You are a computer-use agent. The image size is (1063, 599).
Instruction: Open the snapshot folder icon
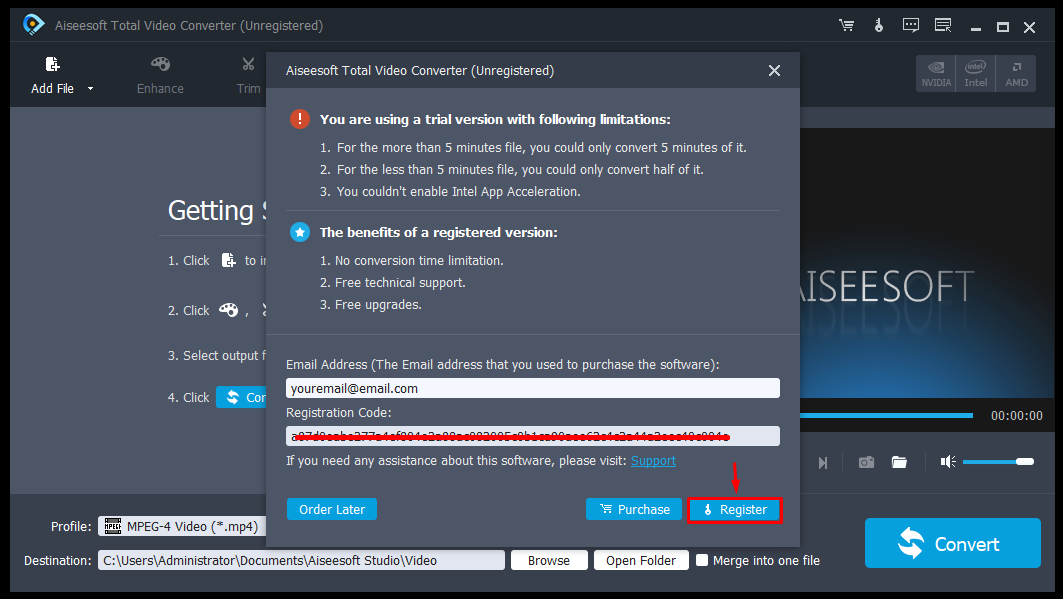tap(899, 462)
